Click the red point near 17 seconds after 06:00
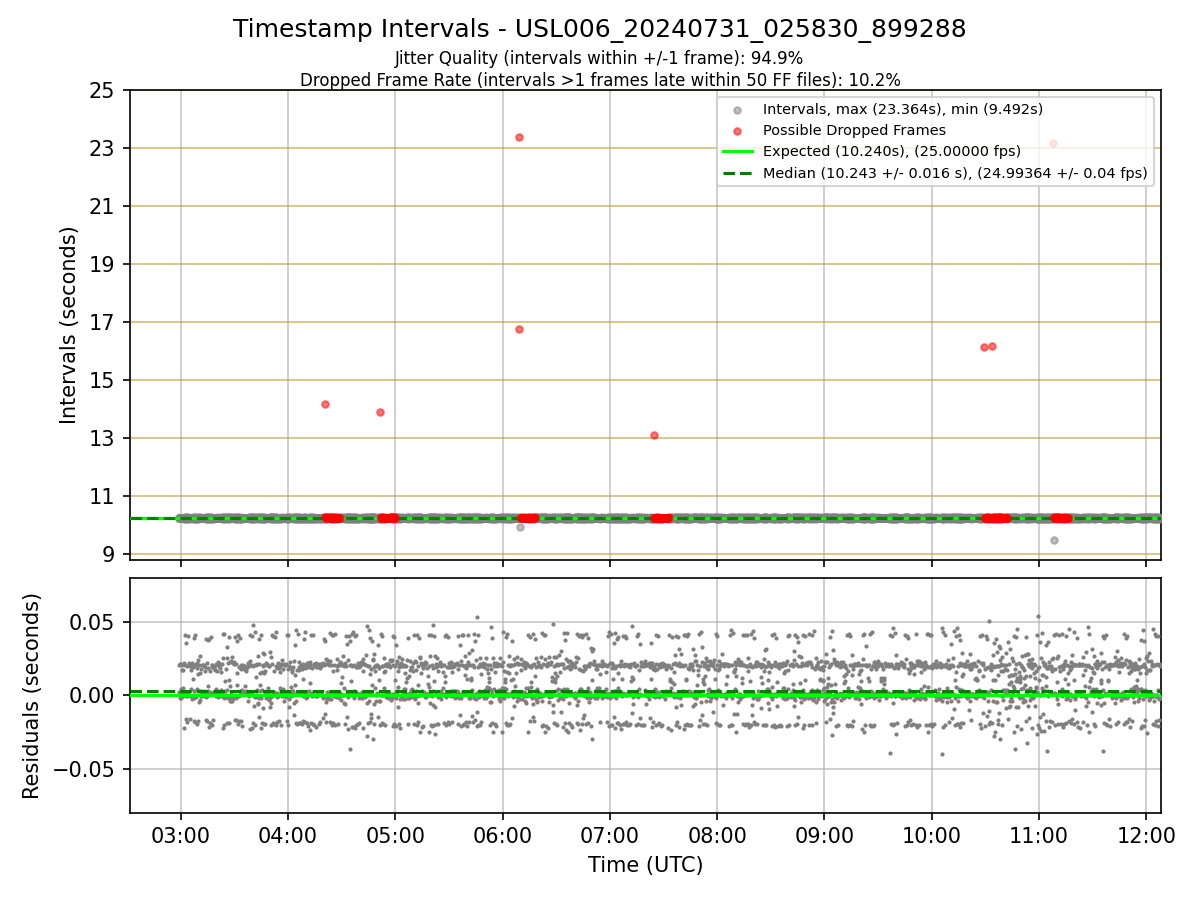This screenshot has width=1200, height=900. click(519, 329)
